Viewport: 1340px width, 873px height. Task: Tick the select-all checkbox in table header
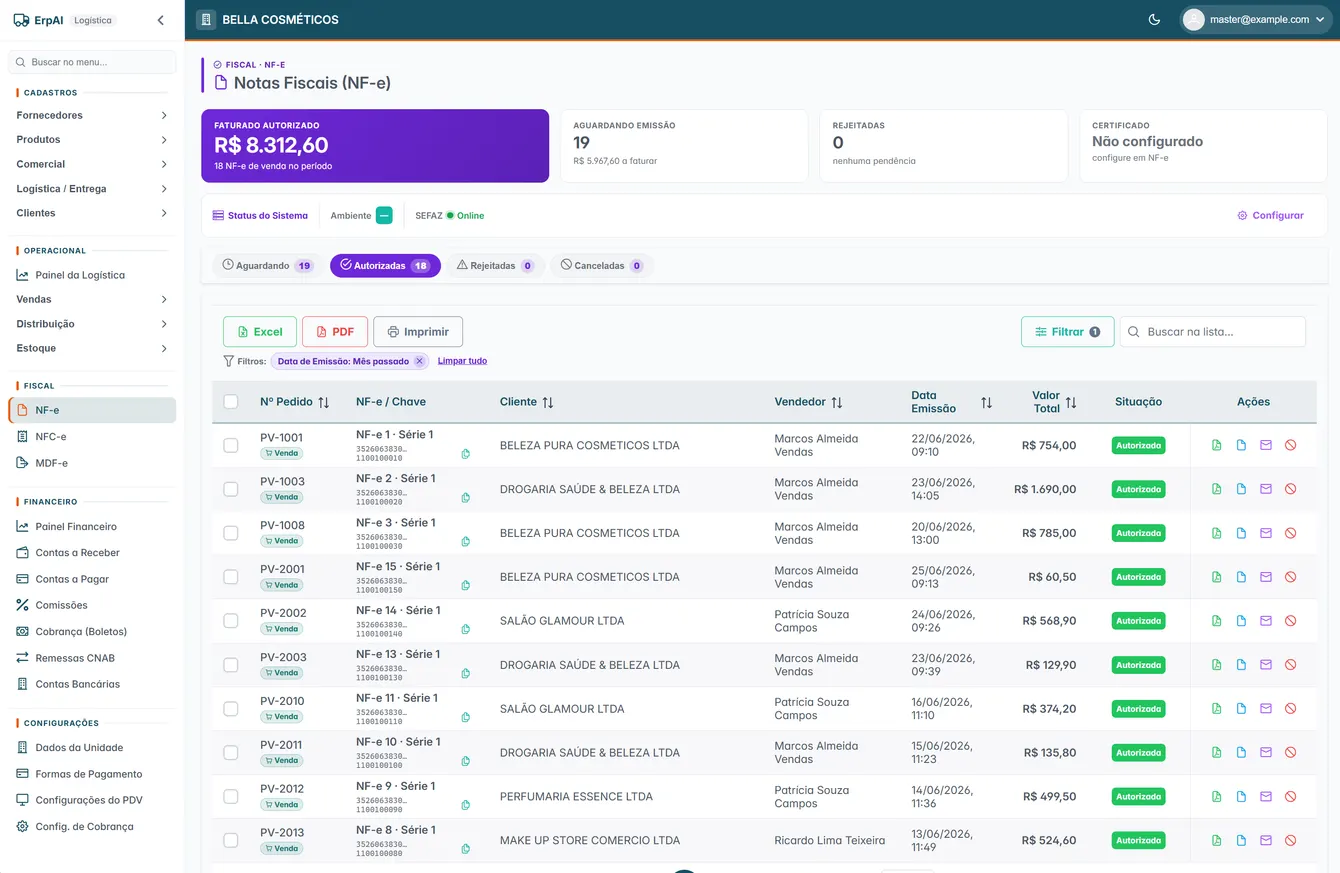pyautogui.click(x=231, y=401)
